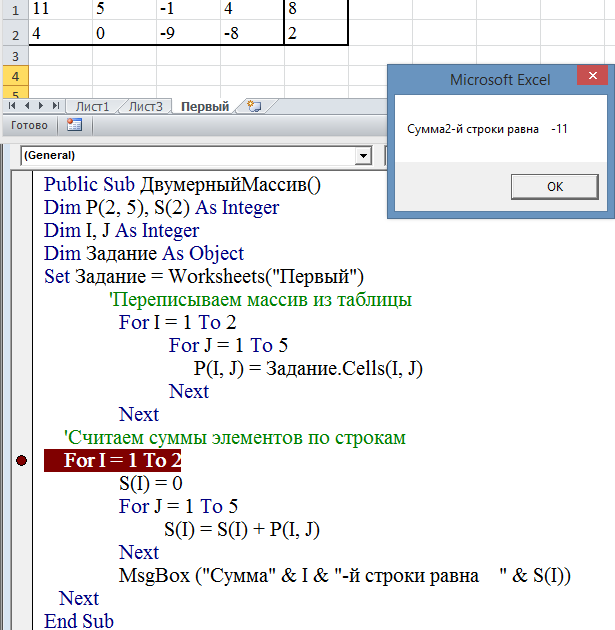
Task: Click the comment 'Считаем суммы элементов по строкам'
Action: point(235,438)
